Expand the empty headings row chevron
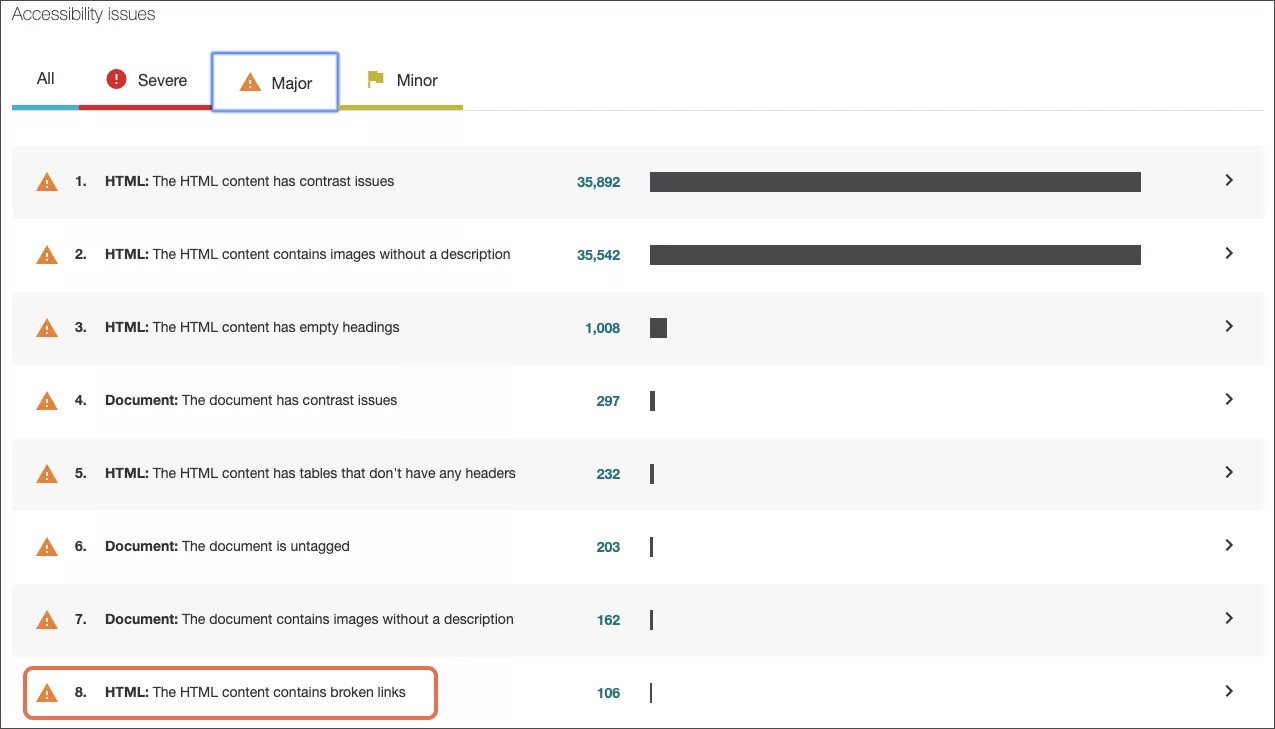 point(1229,326)
